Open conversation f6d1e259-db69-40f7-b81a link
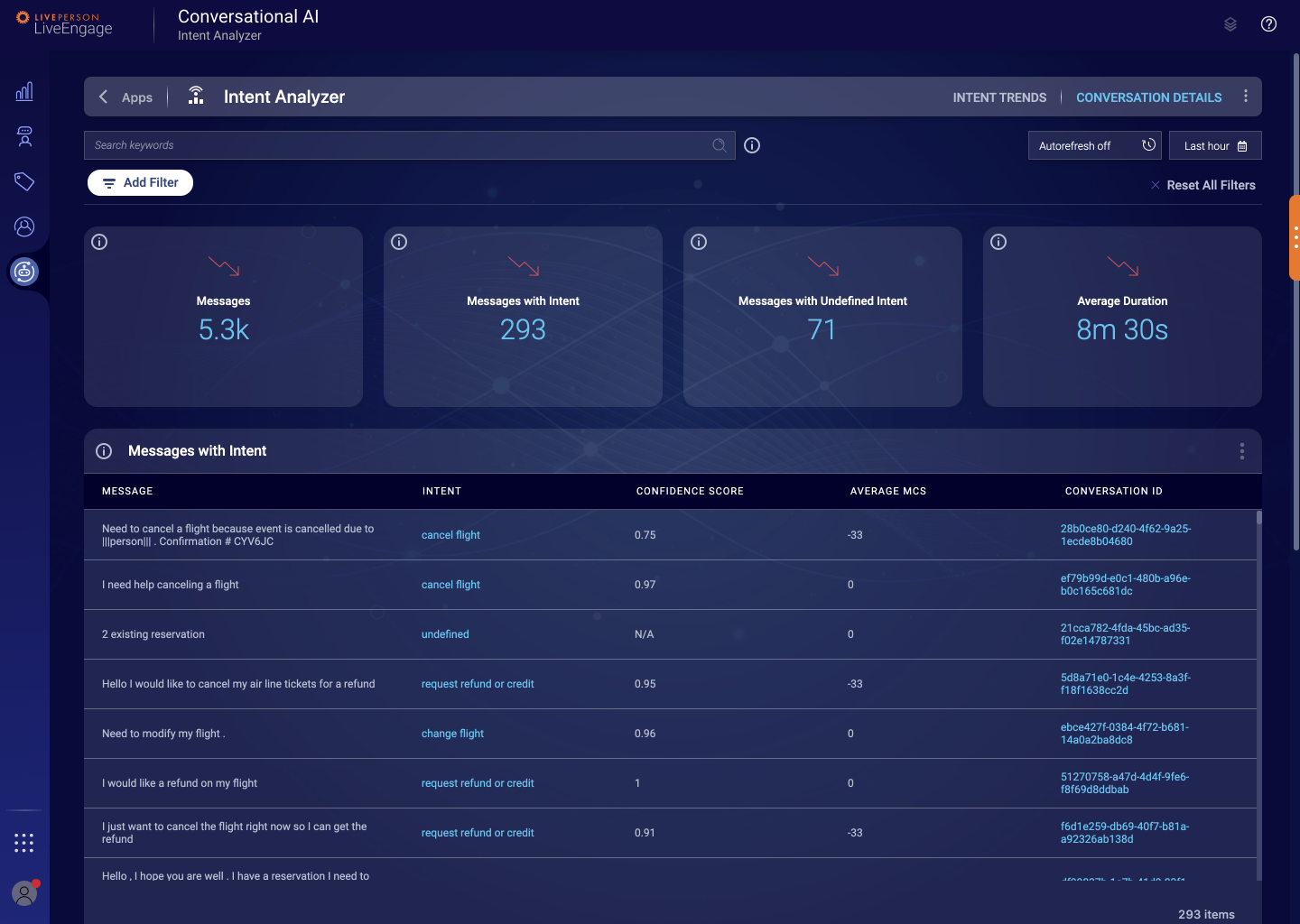 (x=1125, y=833)
